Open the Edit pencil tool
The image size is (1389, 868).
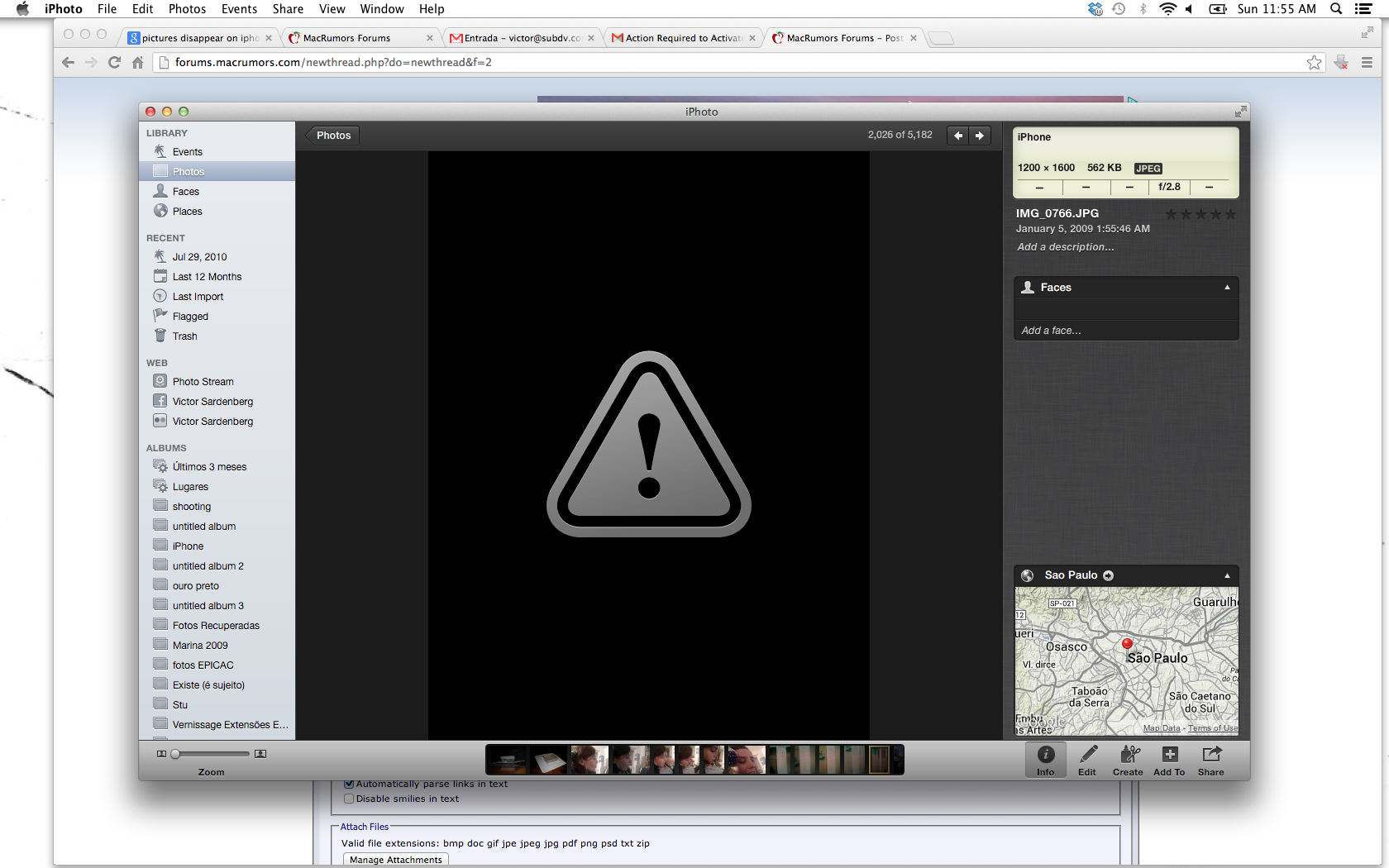pos(1088,760)
